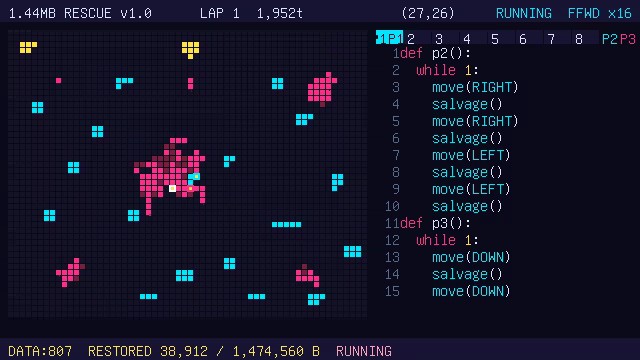Click the cyan six-cell block at grid's right edge
Image resolution: width=640 pixels, height=360 pixels.
(x=352, y=251)
